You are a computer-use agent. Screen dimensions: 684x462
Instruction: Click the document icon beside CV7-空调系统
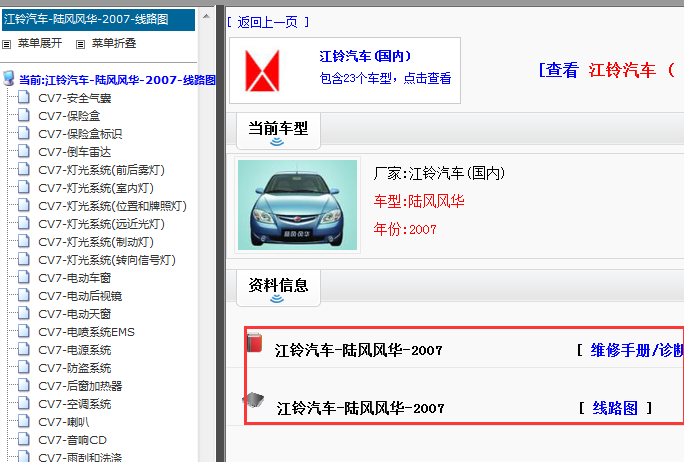pos(24,404)
